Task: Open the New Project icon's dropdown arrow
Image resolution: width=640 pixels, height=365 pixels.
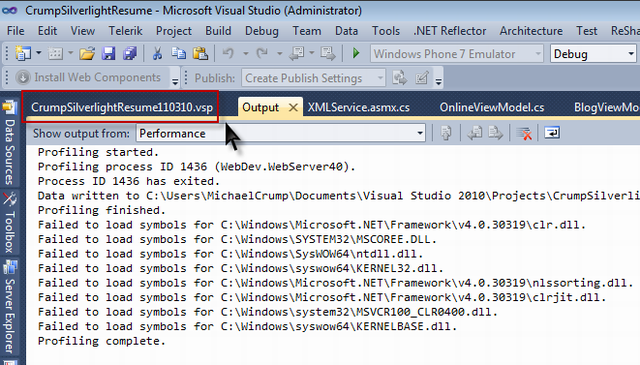Action: pos(38,53)
